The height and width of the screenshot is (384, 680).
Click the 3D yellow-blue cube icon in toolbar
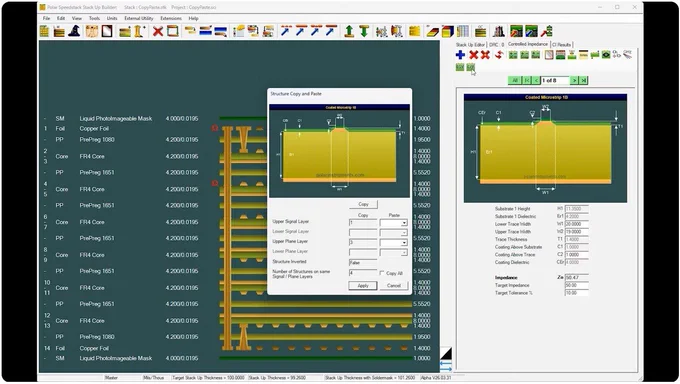pyautogui.click(x=448, y=31)
